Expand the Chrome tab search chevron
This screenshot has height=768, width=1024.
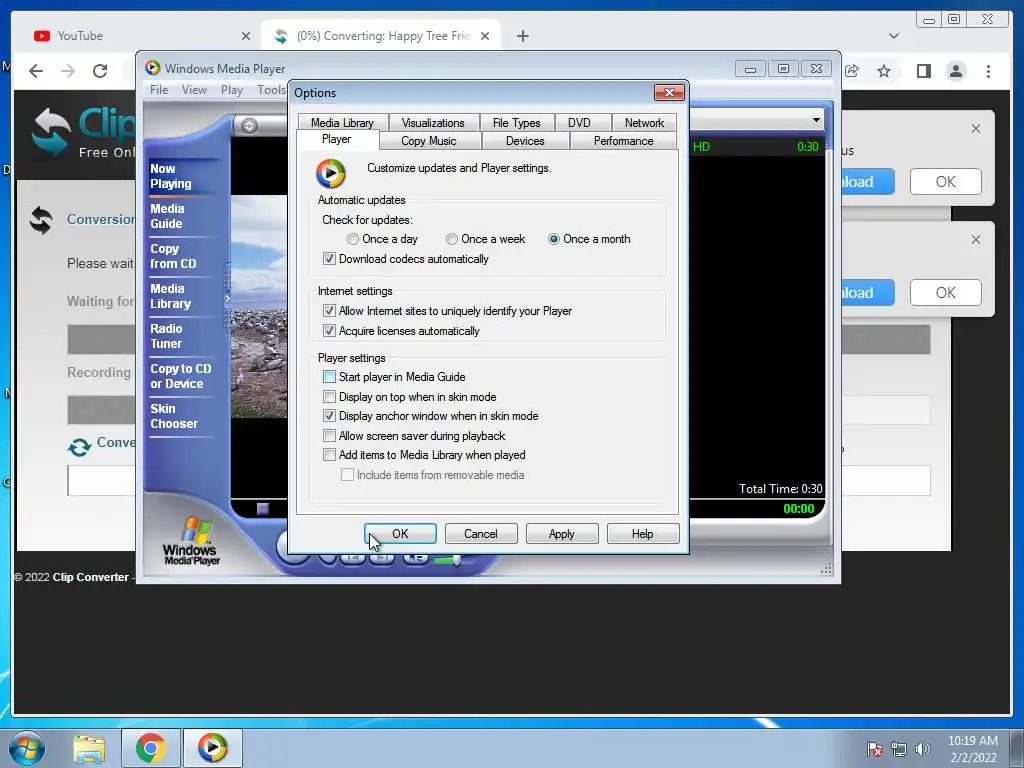894,36
